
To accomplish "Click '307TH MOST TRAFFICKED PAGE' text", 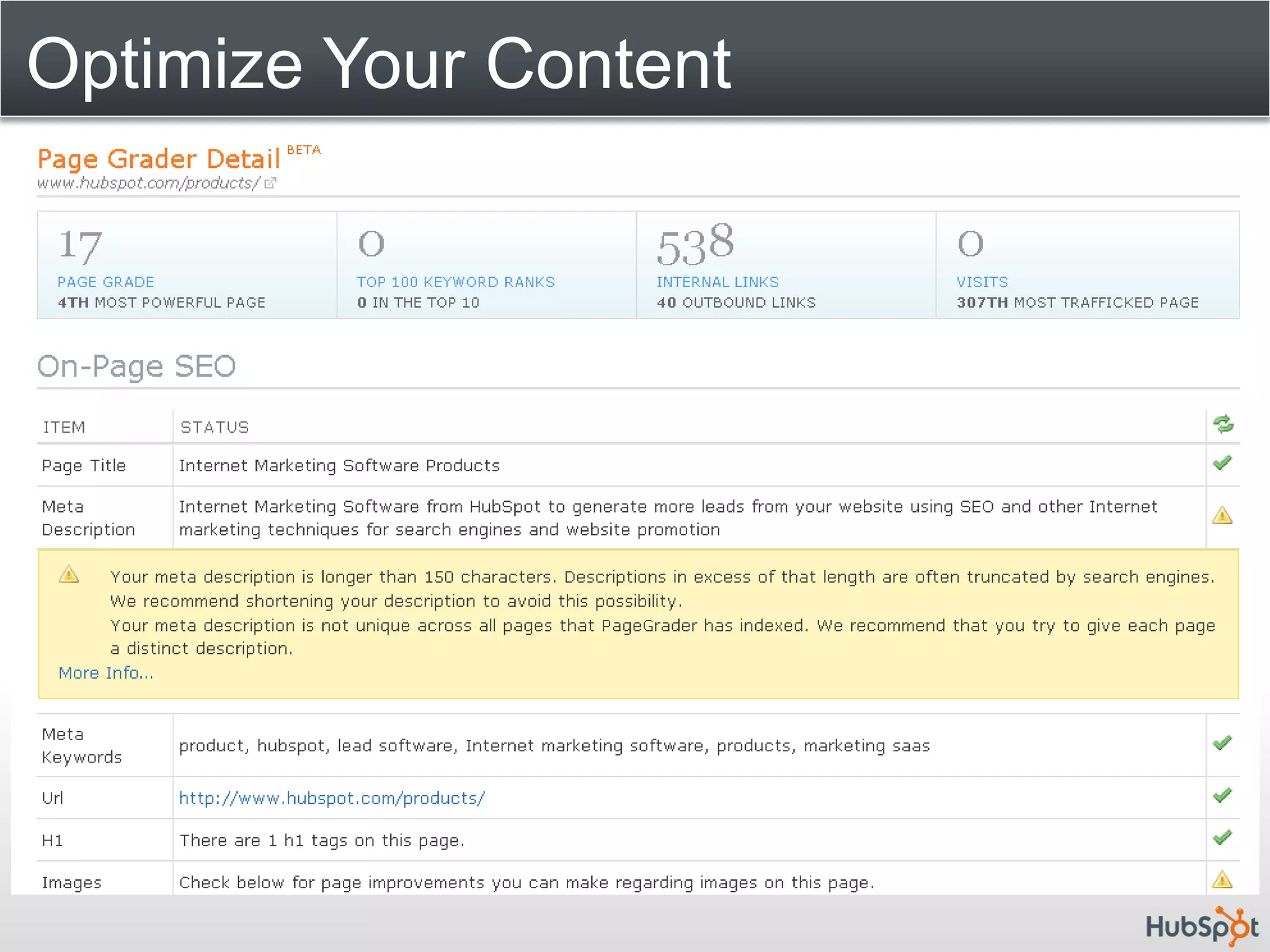I will click(1077, 302).
